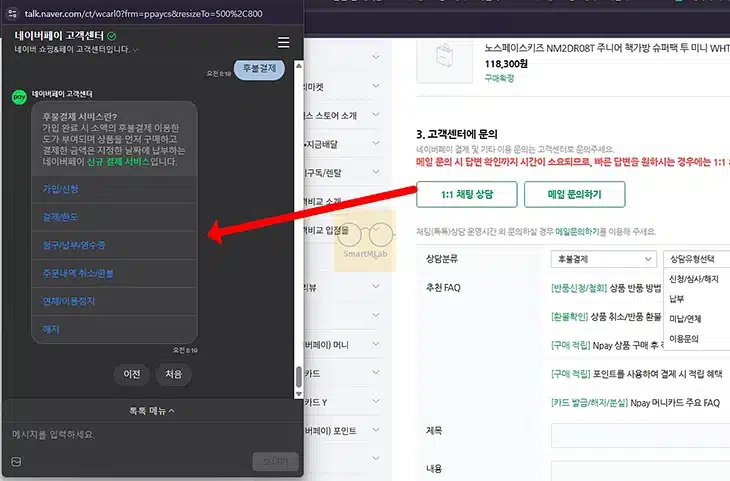This screenshot has height=481, width=730.
Task: Select 연체/이용정지 option in chat
Action: (114, 301)
